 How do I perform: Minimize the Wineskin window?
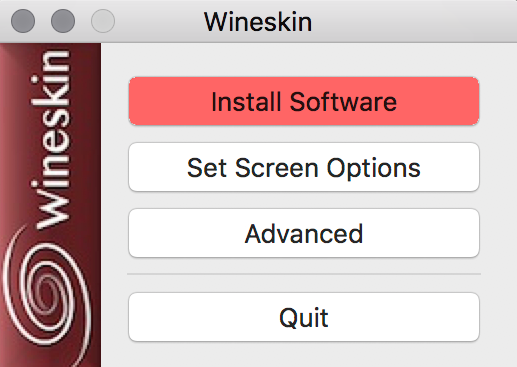(x=63, y=21)
